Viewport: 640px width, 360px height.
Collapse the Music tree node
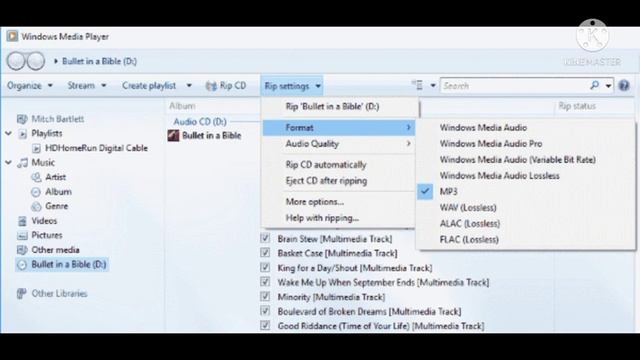pyautogui.click(x=9, y=162)
